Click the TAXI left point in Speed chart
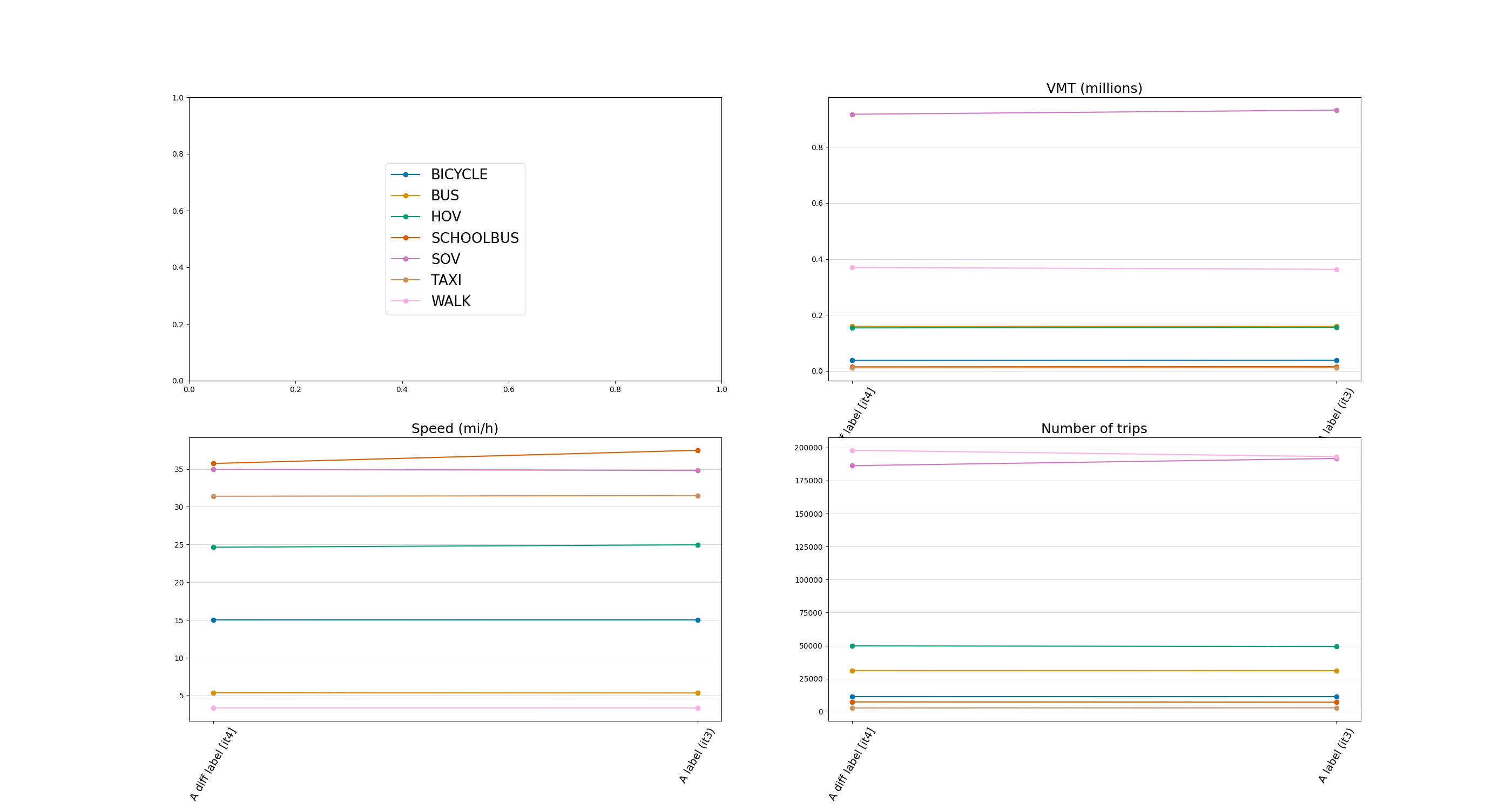Viewport: 1512px width, 810px height. 214,497
